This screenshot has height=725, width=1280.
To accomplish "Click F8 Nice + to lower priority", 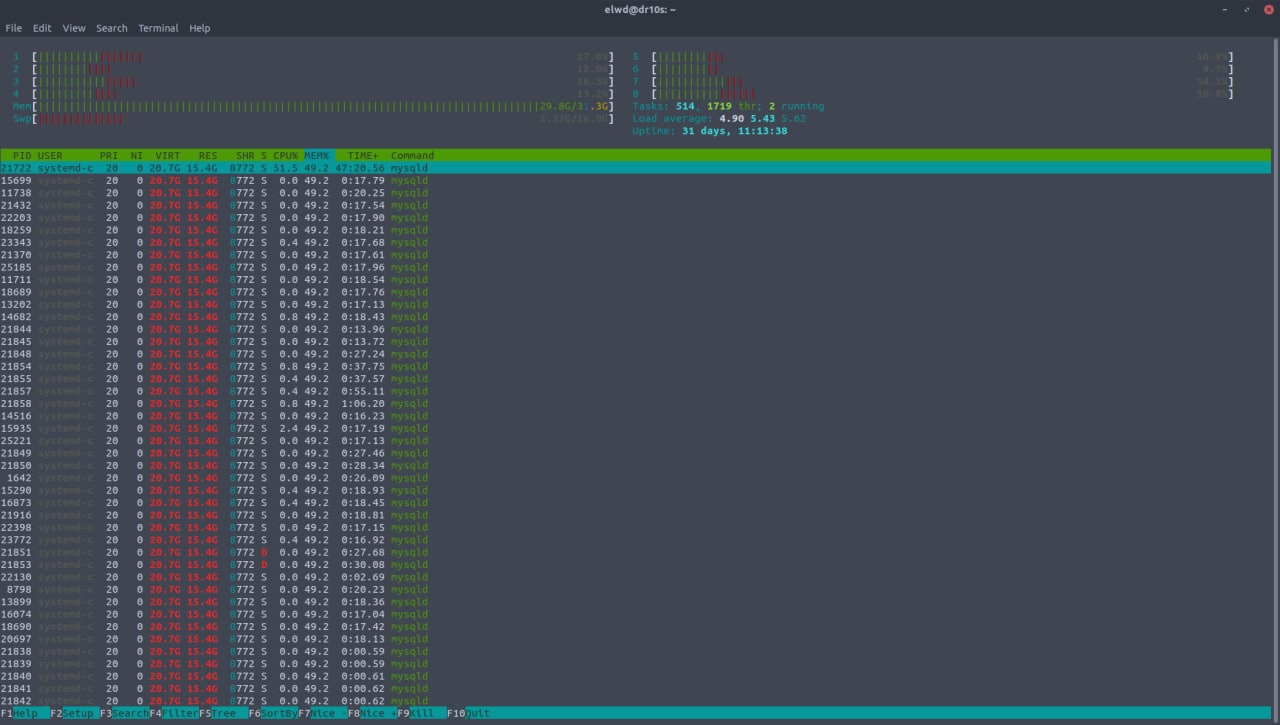I will (x=372, y=713).
